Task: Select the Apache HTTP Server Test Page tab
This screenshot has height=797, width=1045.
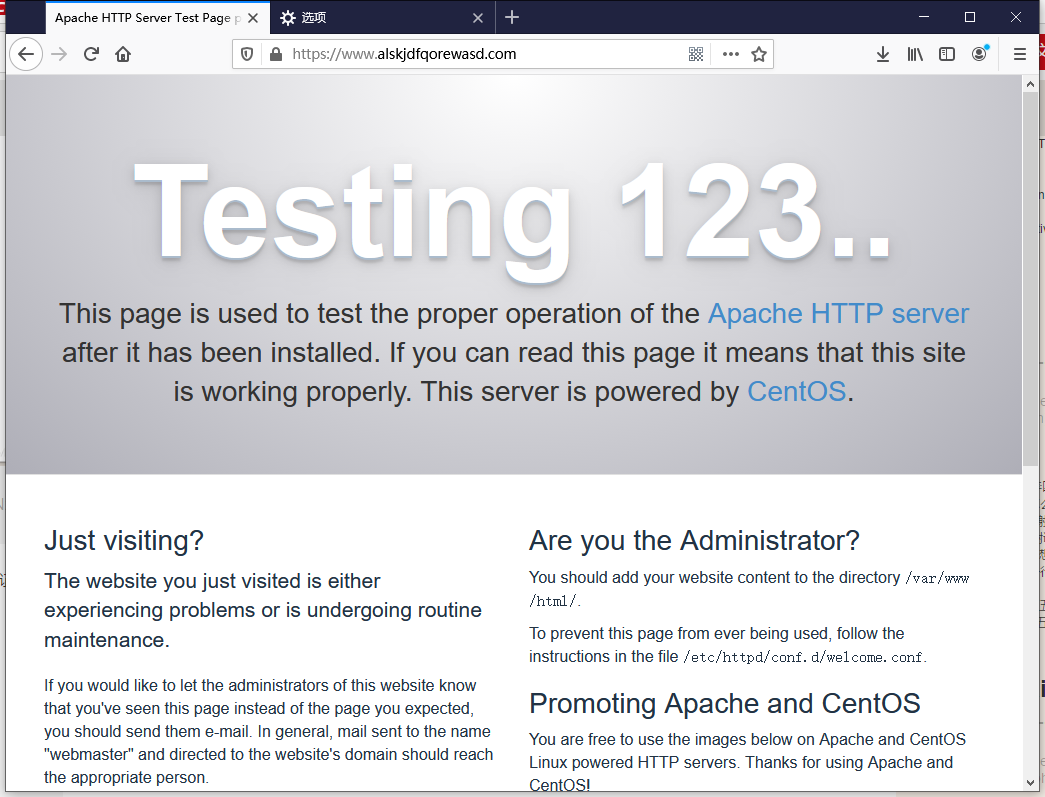Action: [x=157, y=18]
